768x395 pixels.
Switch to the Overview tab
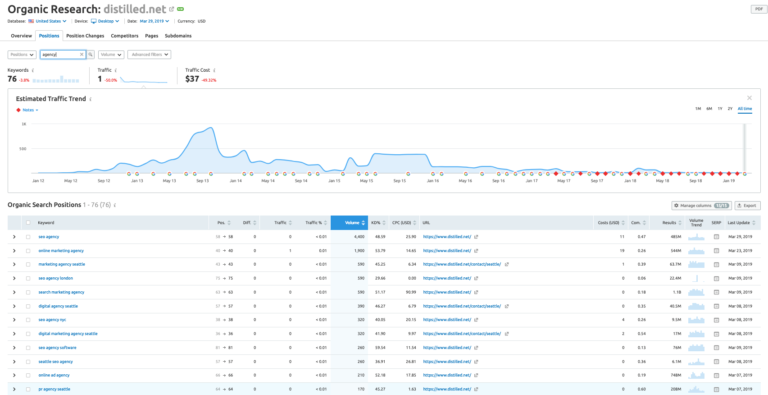pos(22,36)
